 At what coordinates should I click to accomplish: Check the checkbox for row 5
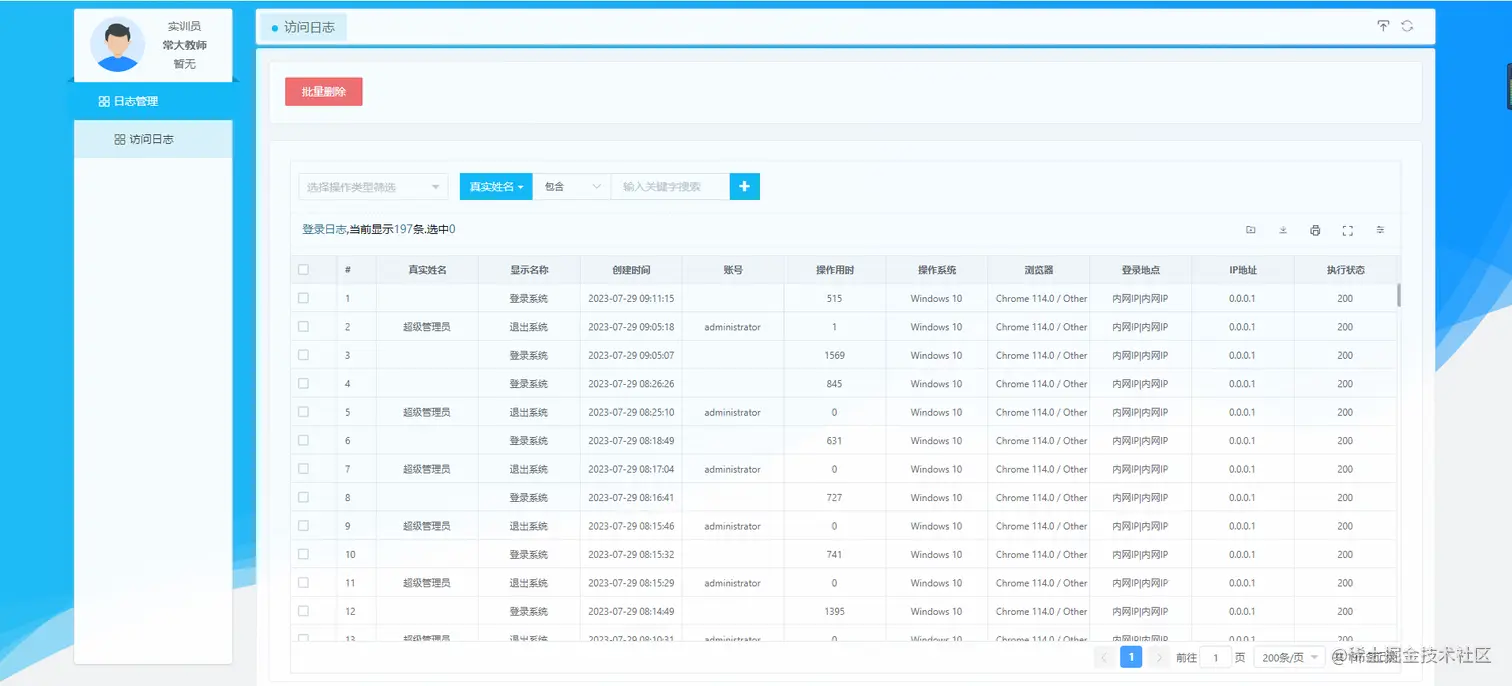click(303, 412)
